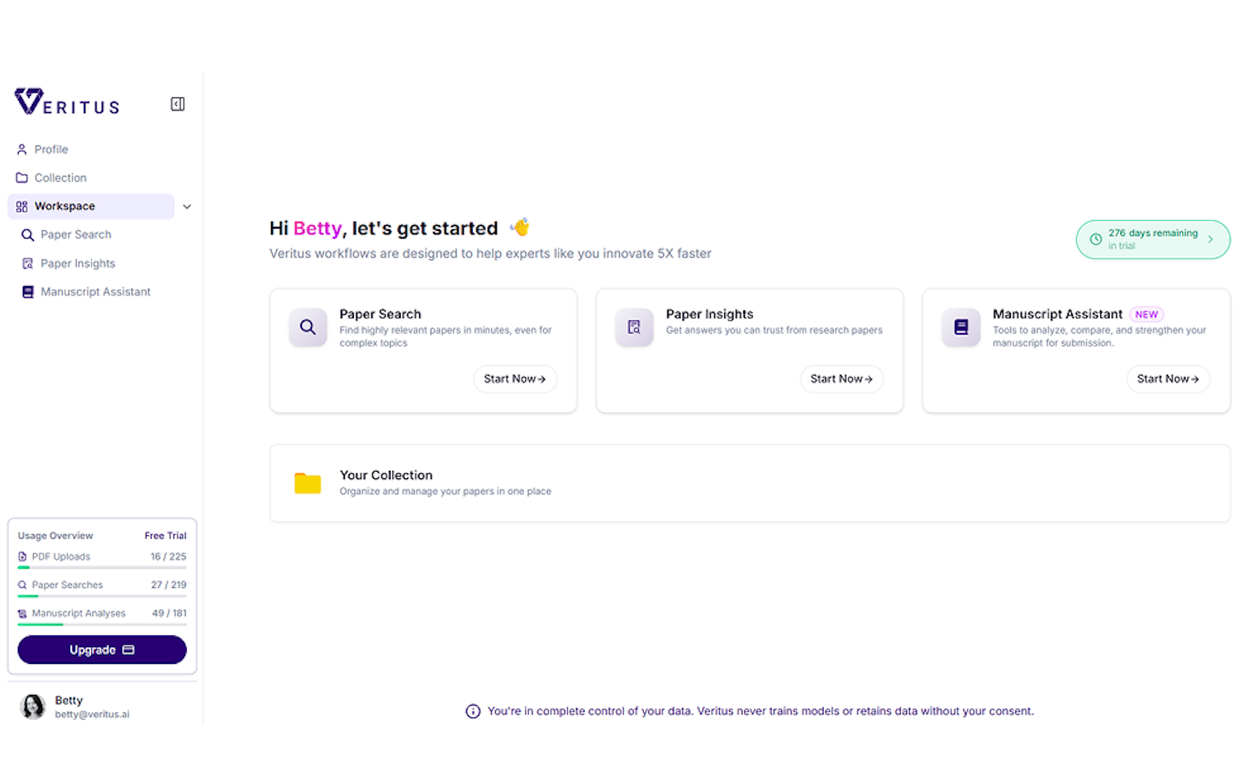Click the Paper Search magnifier card icon
This screenshot has width=1240, height=780.
coord(308,327)
